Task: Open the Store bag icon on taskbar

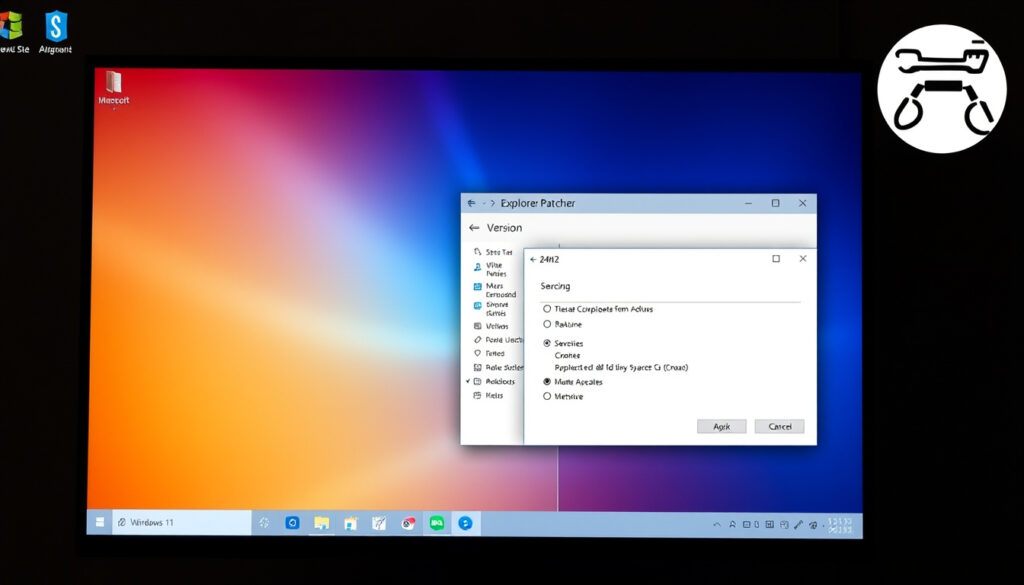Action: [x=351, y=522]
